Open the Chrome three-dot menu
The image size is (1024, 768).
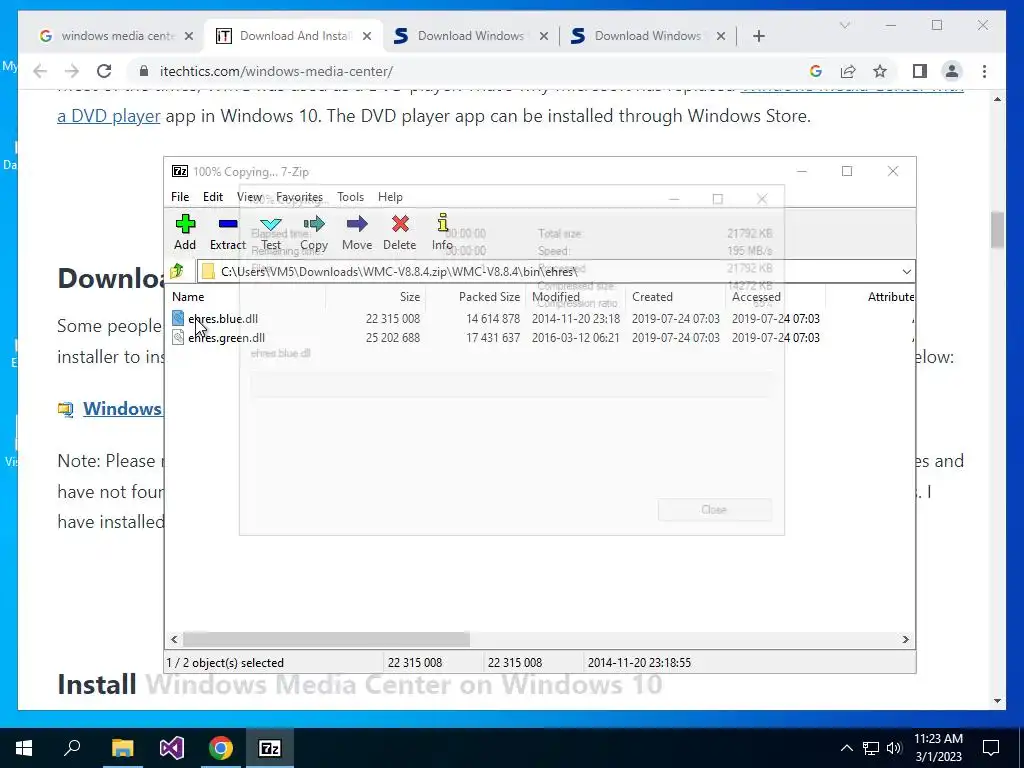[x=984, y=71]
